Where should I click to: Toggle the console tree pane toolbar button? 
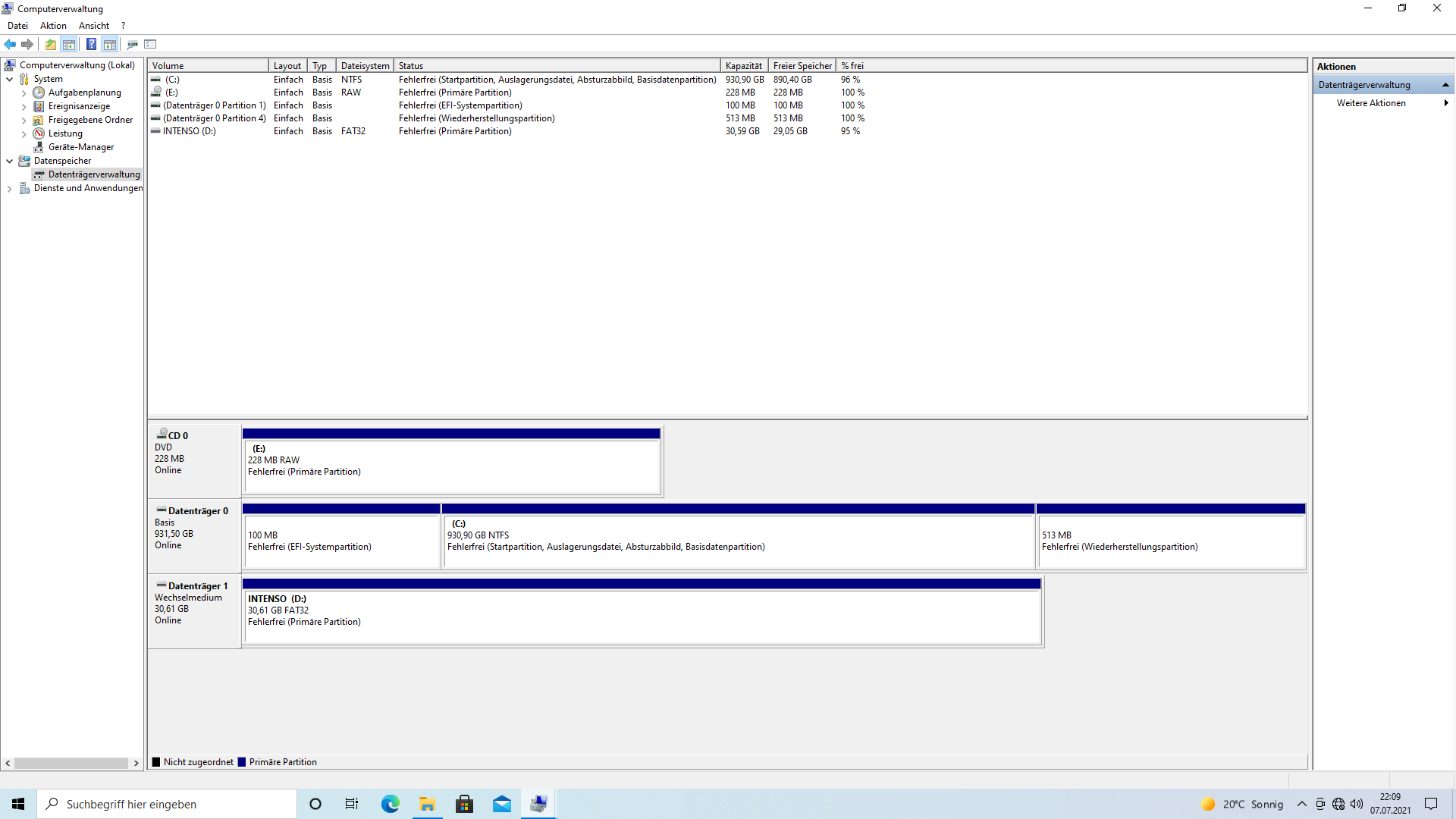coord(69,44)
